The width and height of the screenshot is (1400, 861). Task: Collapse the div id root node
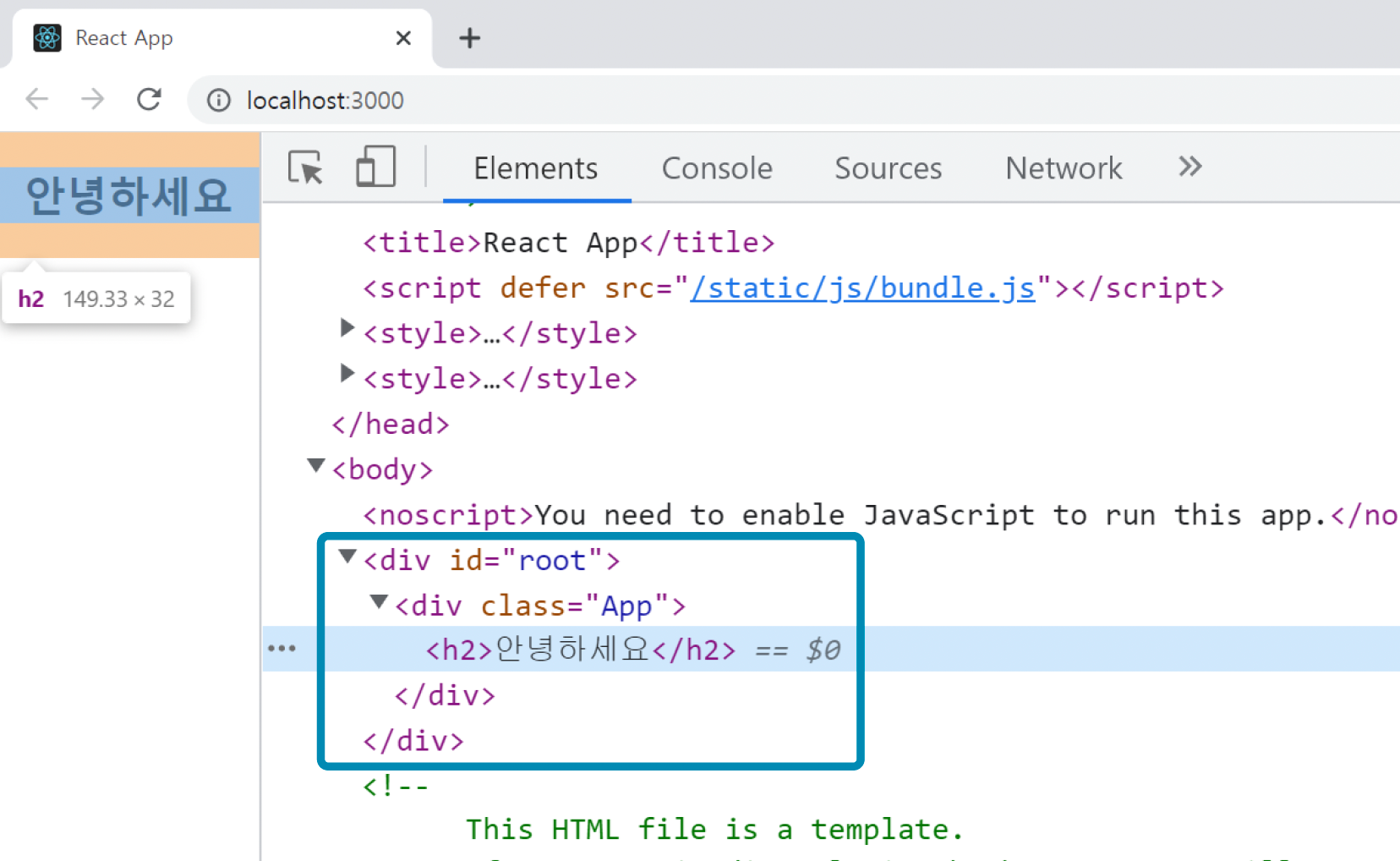(347, 556)
